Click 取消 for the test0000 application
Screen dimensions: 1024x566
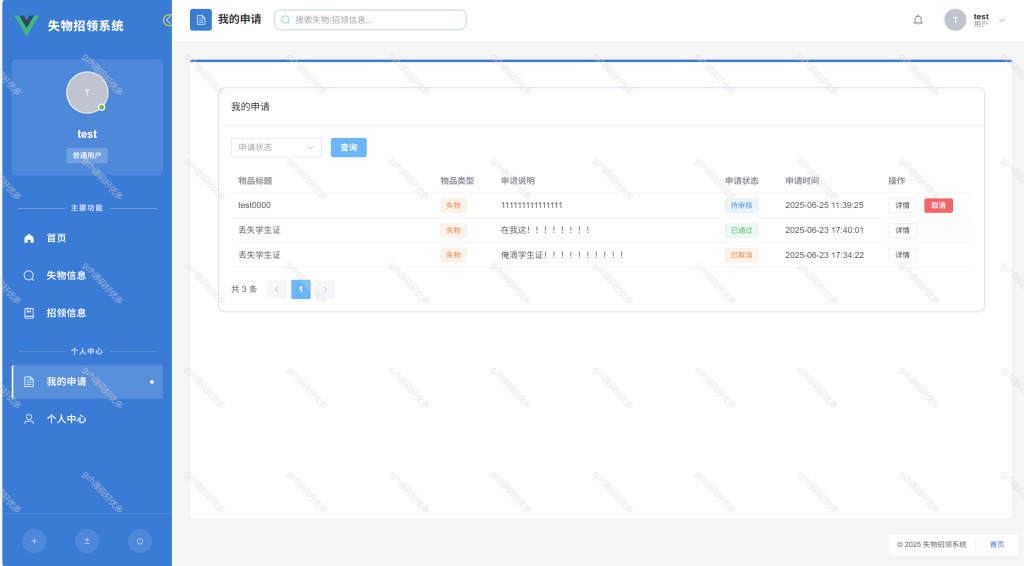pos(938,206)
